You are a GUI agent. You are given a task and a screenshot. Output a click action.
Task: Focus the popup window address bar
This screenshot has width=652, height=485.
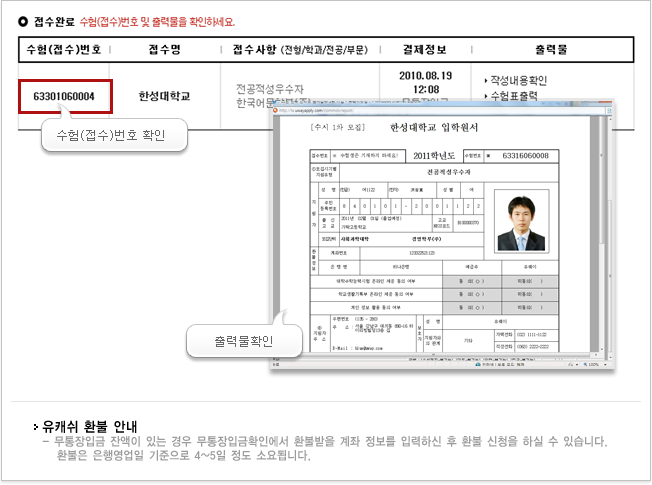[441, 111]
